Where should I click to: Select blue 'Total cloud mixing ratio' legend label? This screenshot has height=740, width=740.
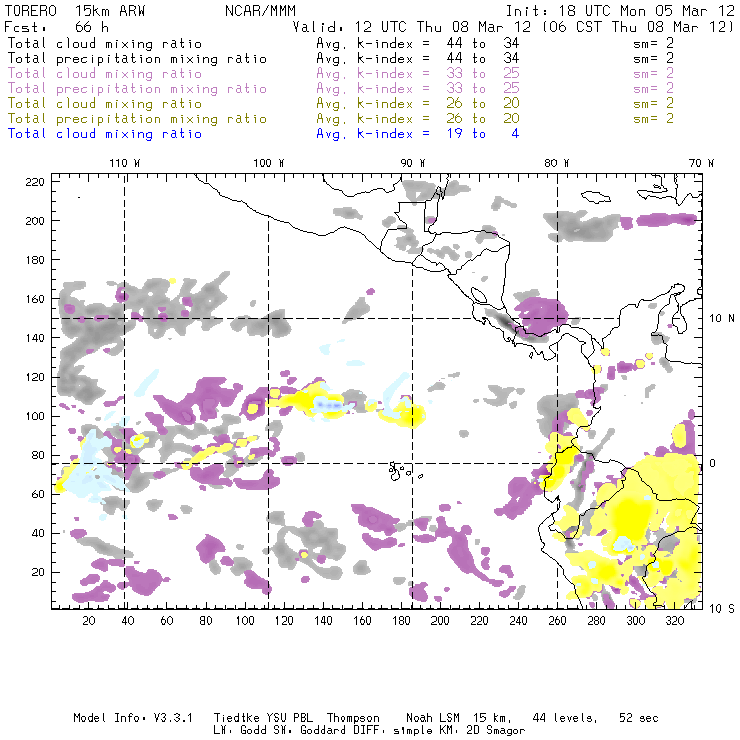[105, 134]
